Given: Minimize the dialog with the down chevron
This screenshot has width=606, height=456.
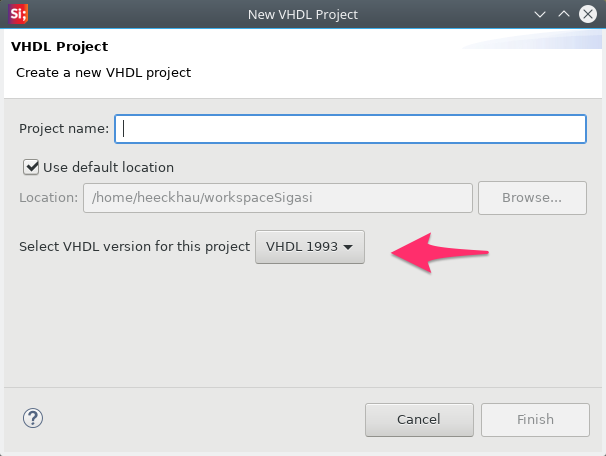Looking at the screenshot, I should [540, 15].
